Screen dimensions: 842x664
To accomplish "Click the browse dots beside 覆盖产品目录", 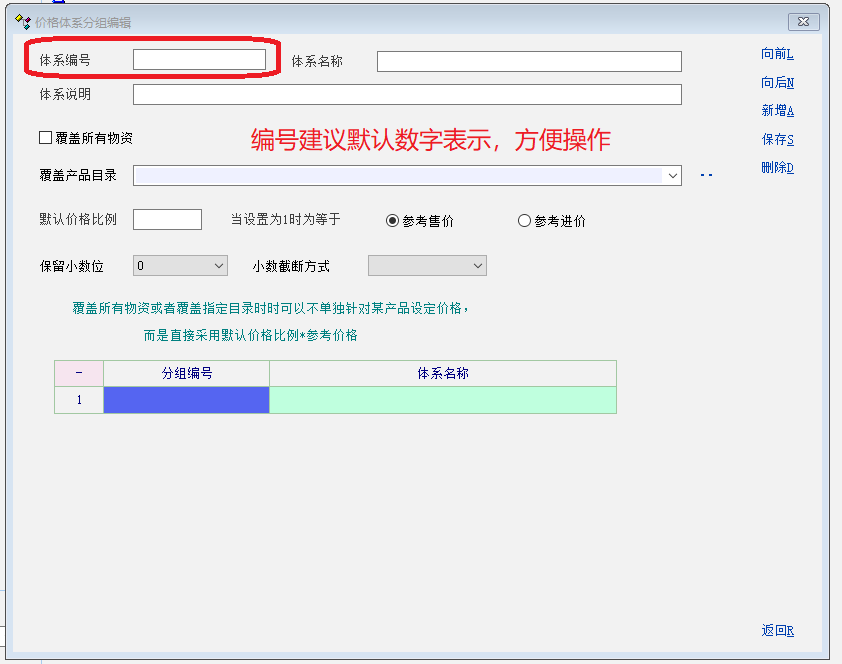I will (706, 176).
